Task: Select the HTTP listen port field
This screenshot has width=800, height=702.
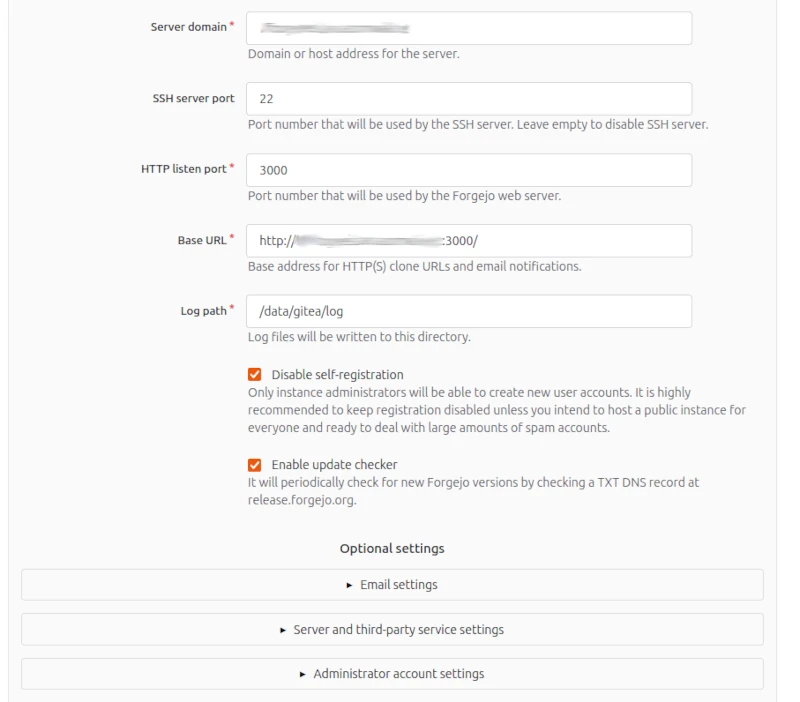Action: click(470, 169)
